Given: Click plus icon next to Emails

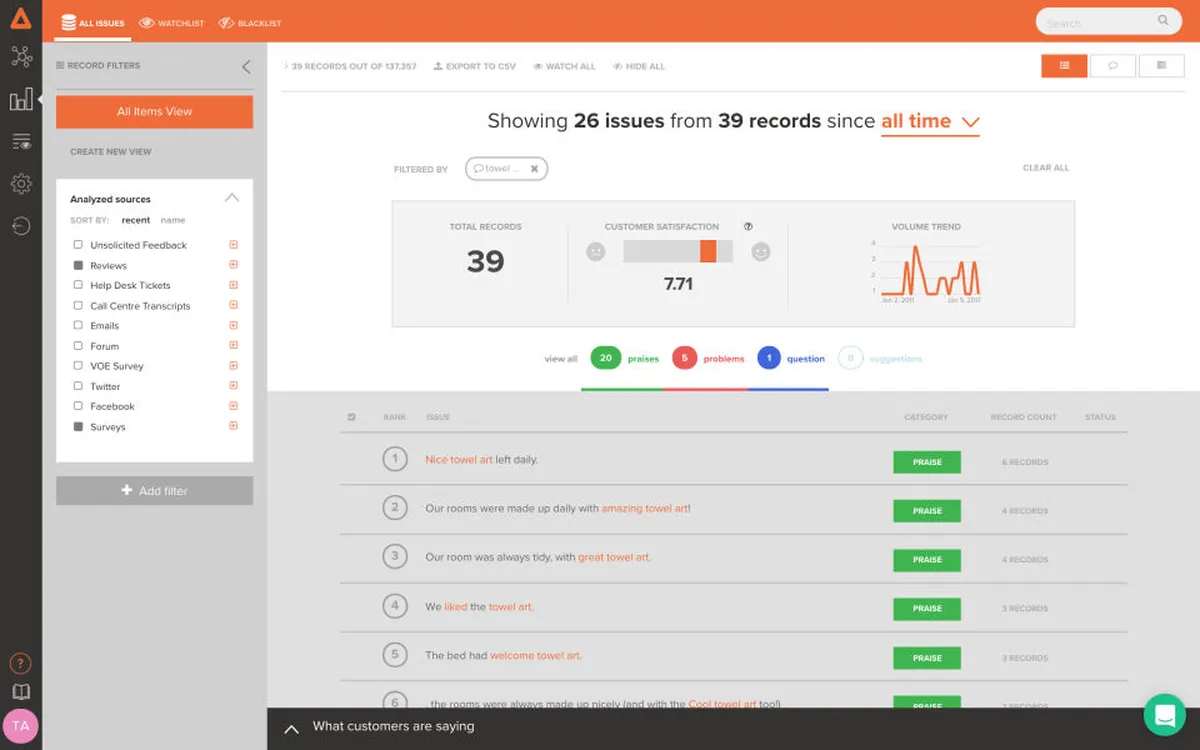Looking at the screenshot, I should pyautogui.click(x=233, y=325).
